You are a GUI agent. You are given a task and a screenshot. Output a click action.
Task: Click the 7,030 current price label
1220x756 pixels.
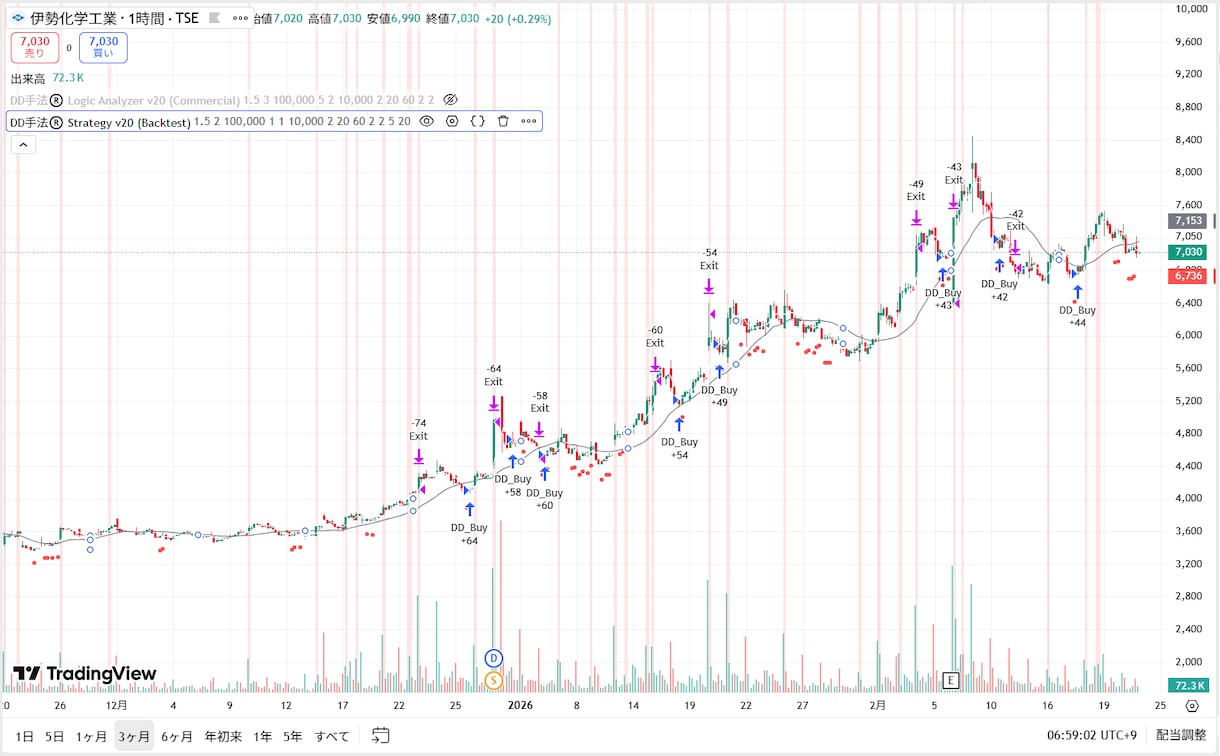click(1187, 252)
